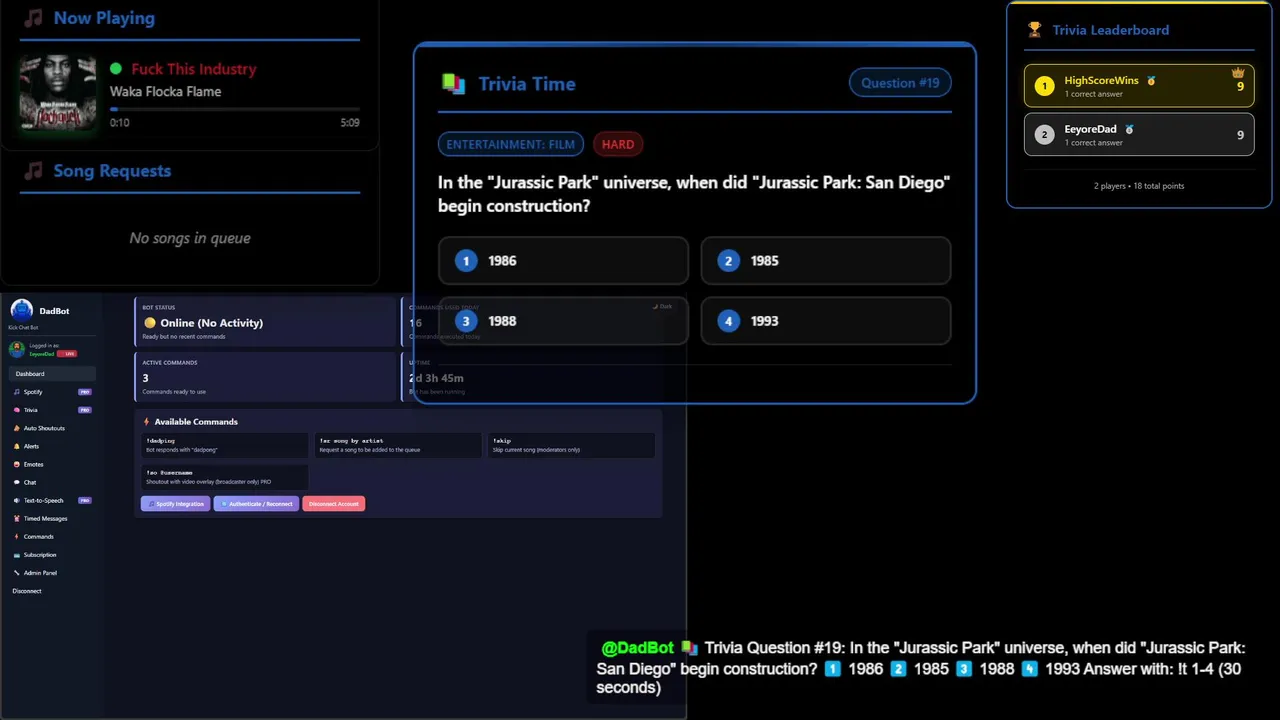Click the Spotify Integration button
1280x720 pixels.
click(x=175, y=504)
